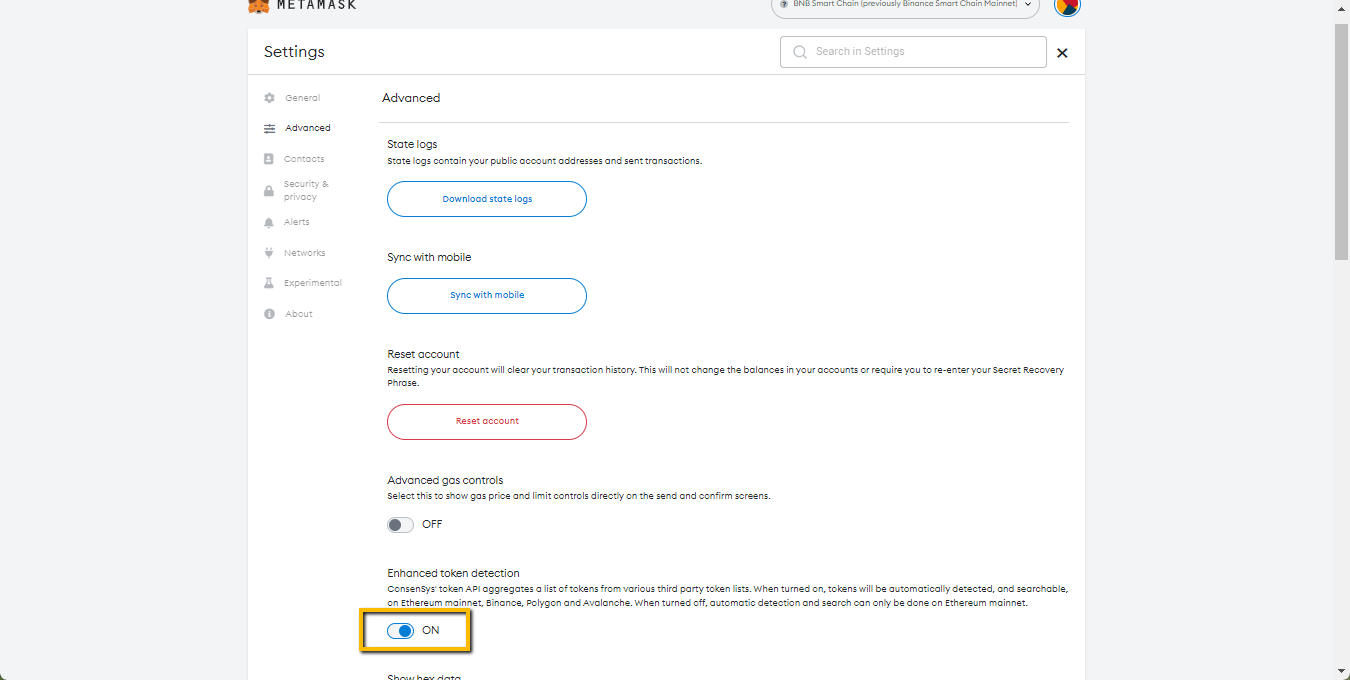The image size is (1350, 680).
Task: Open General settings section
Action: 302,98
